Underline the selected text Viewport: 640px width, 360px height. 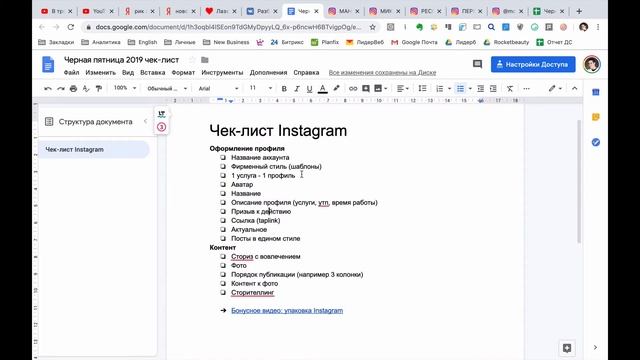click(309, 89)
